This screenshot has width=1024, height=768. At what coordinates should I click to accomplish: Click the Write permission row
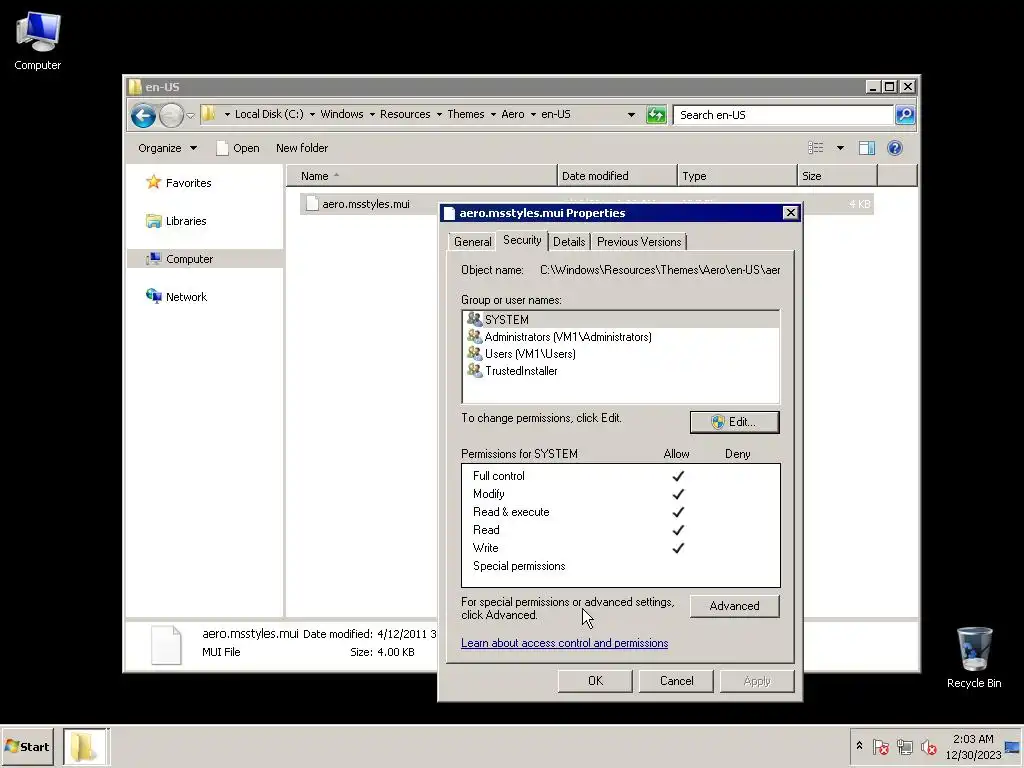click(x=620, y=548)
